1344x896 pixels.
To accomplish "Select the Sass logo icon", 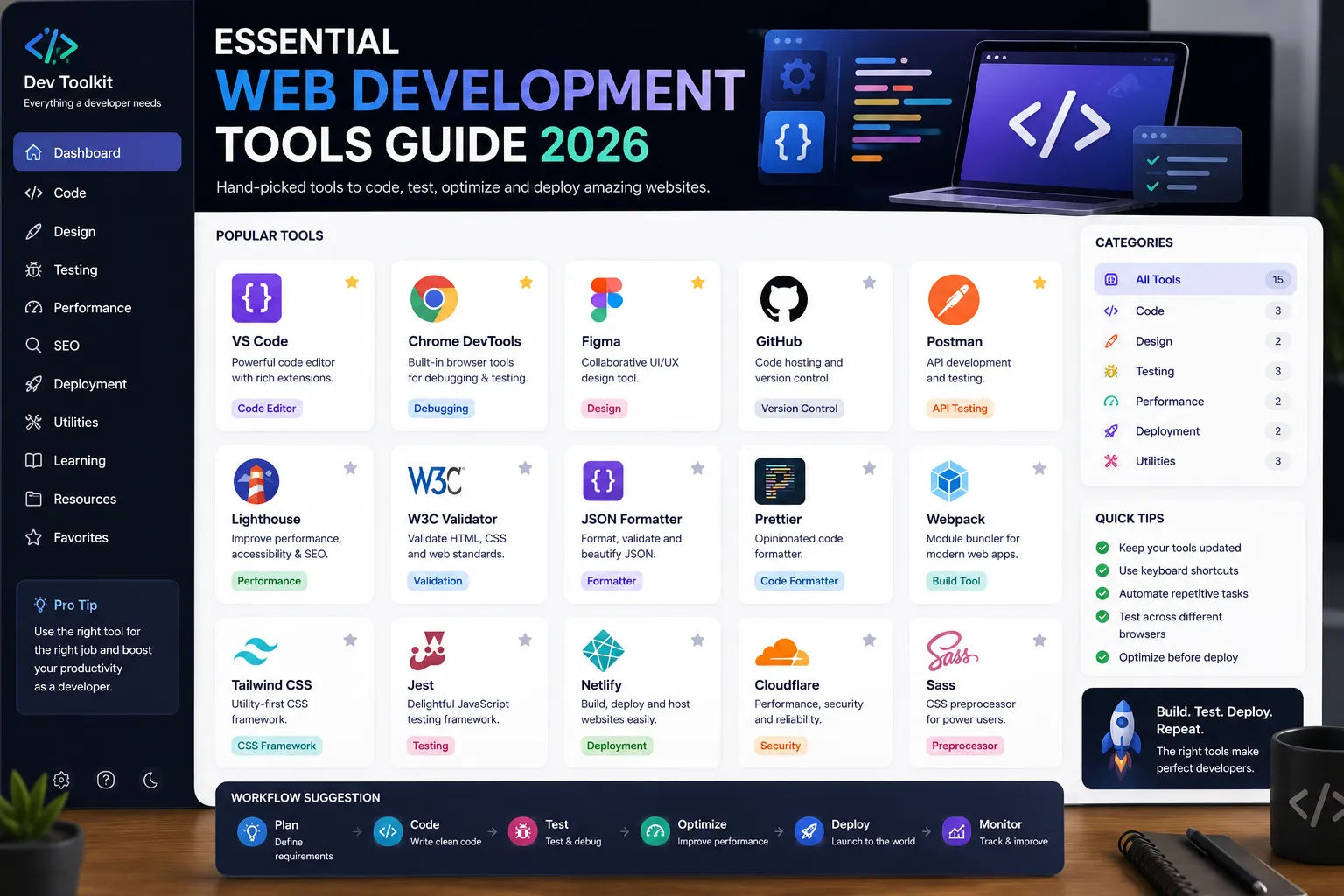I will [x=952, y=651].
